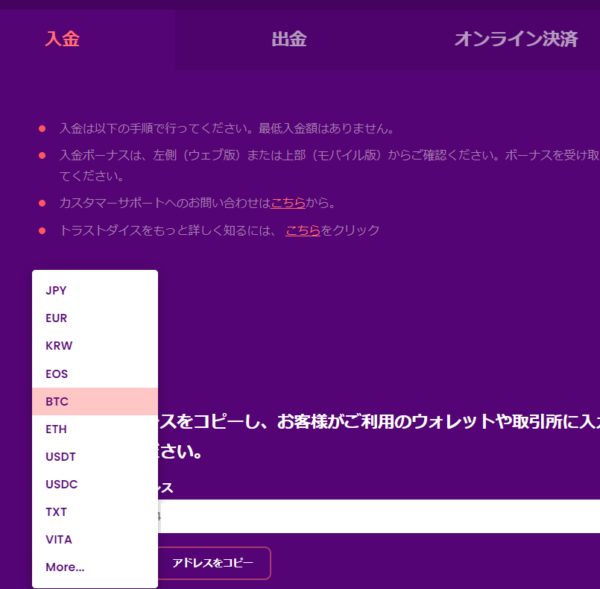Select EOS in the currency list
600x589 pixels.
click(x=57, y=373)
